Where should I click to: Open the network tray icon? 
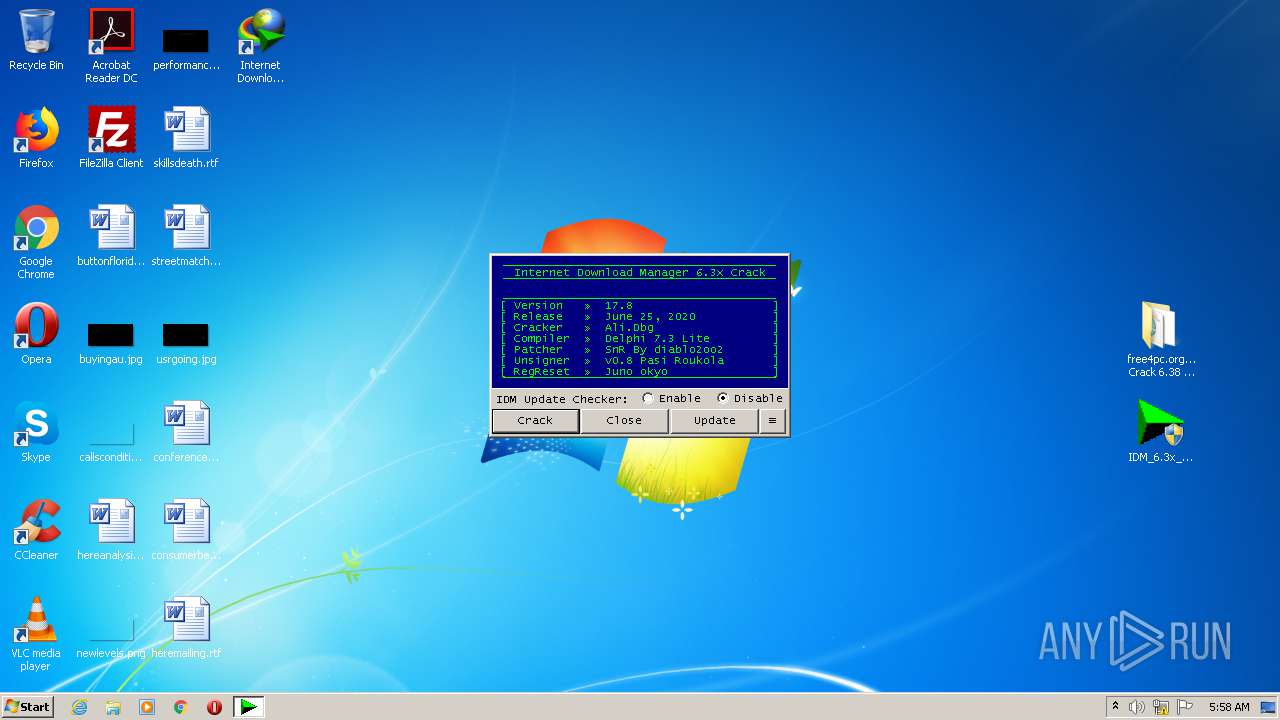click(x=1161, y=707)
